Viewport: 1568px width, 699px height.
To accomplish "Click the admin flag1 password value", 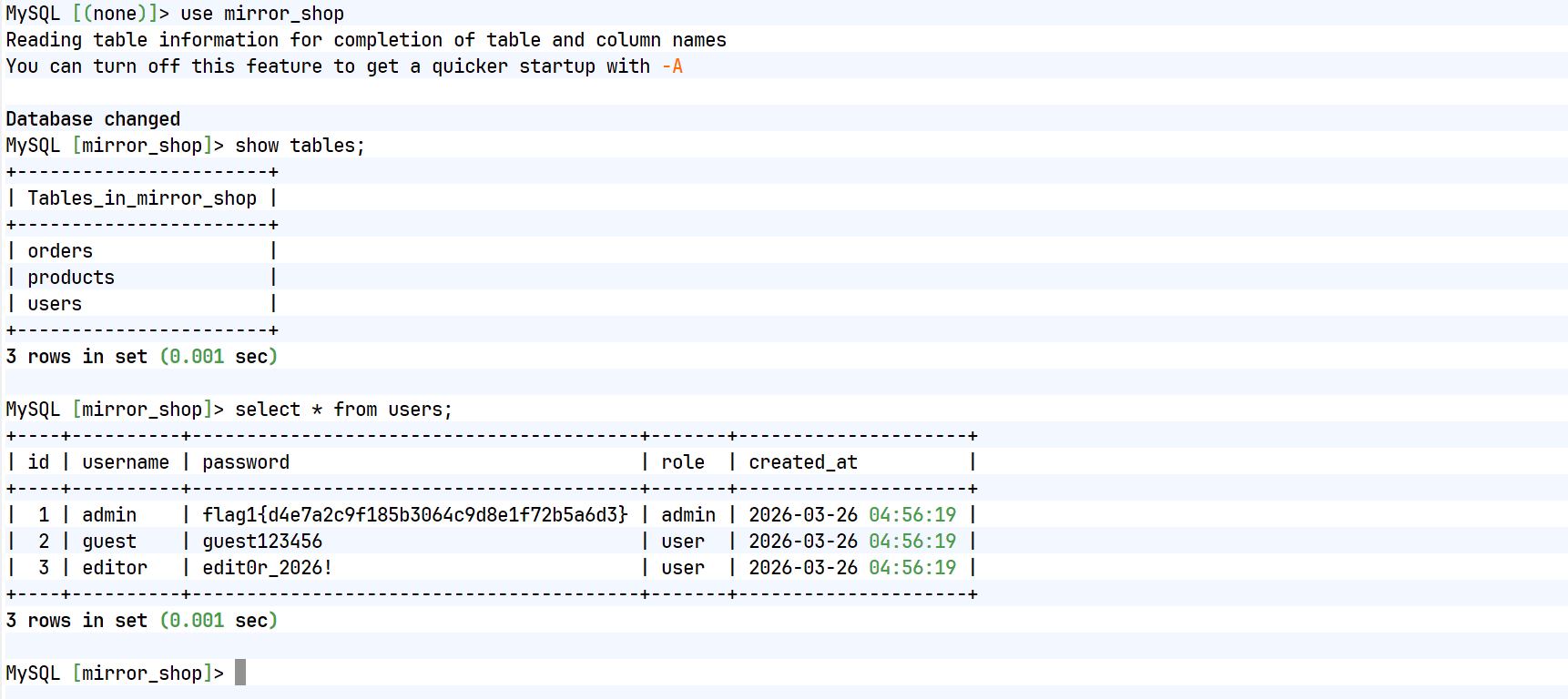I will point(414,515).
